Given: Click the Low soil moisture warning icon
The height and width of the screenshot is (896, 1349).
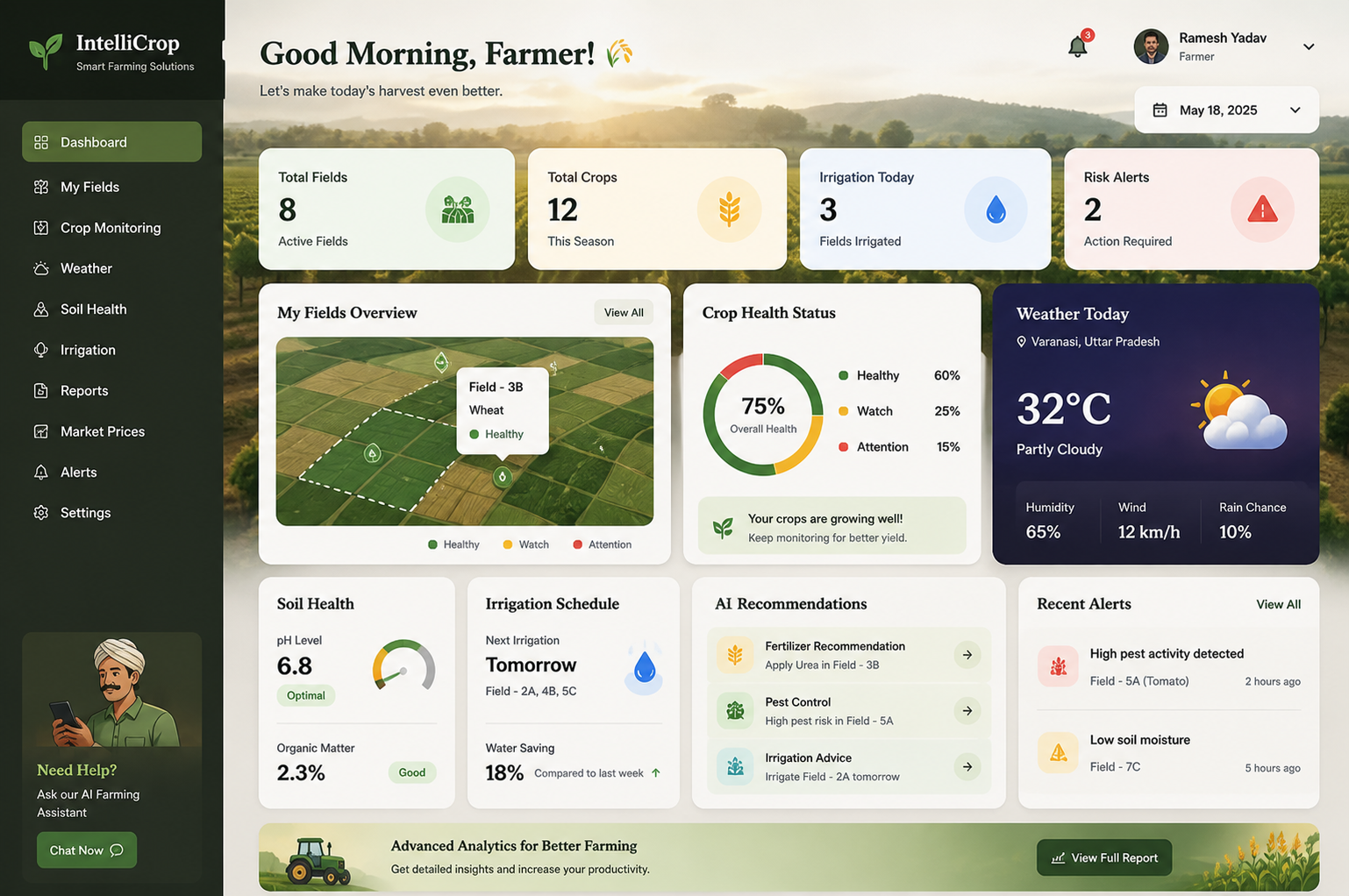Looking at the screenshot, I should (1058, 752).
